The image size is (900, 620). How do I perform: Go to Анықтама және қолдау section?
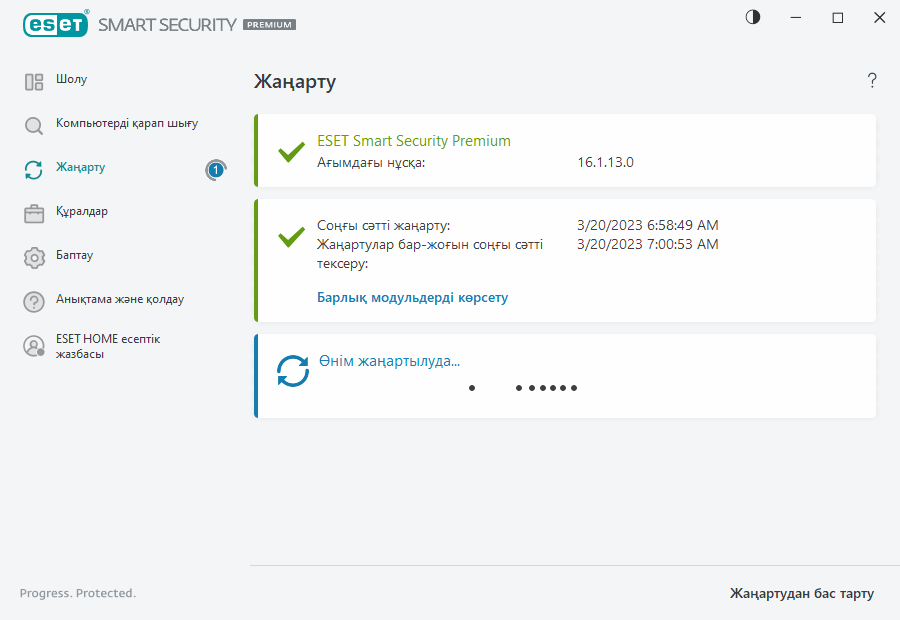(x=120, y=299)
